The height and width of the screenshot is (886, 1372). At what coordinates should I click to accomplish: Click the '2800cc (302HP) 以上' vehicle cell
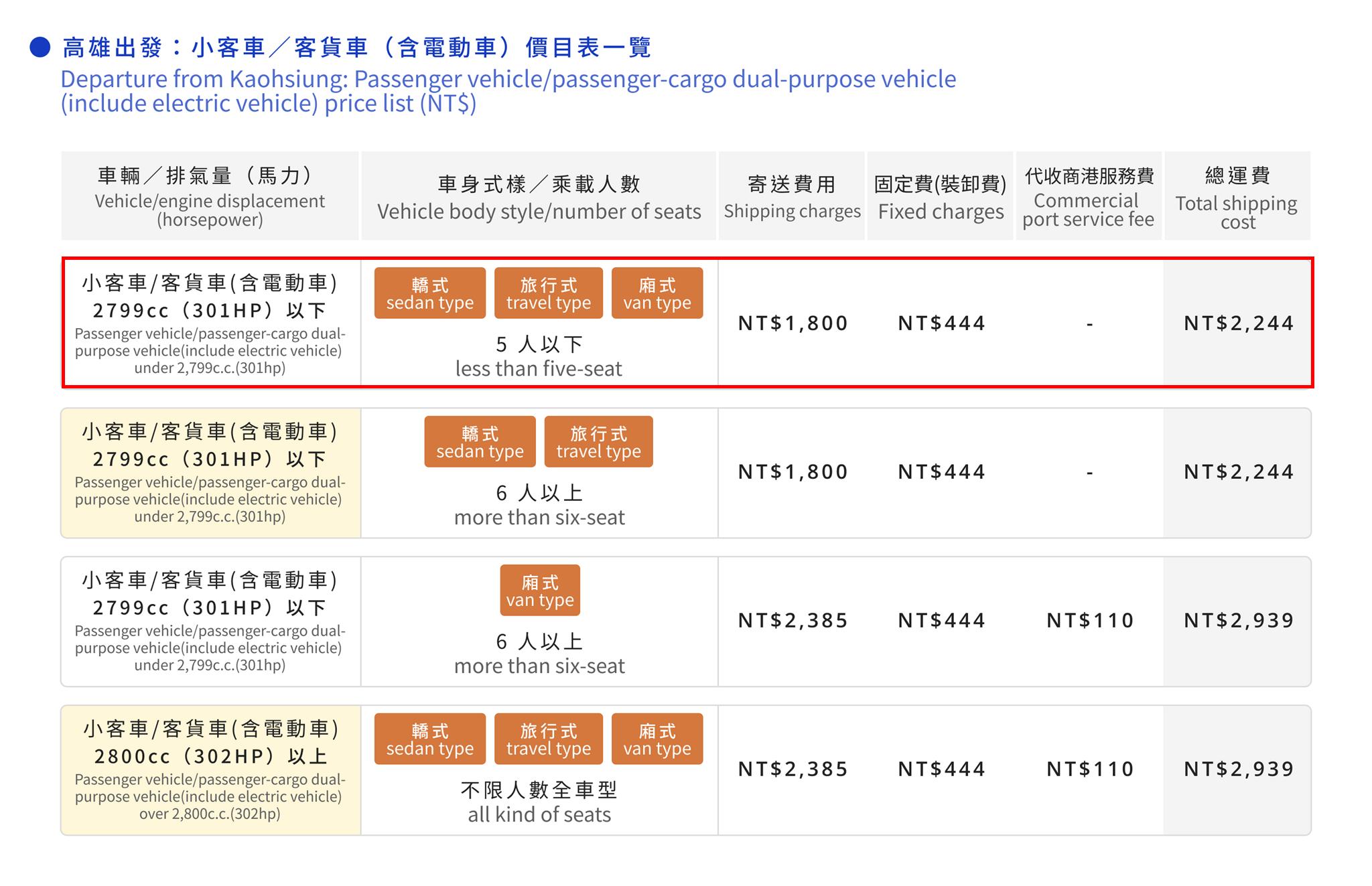tap(211, 770)
